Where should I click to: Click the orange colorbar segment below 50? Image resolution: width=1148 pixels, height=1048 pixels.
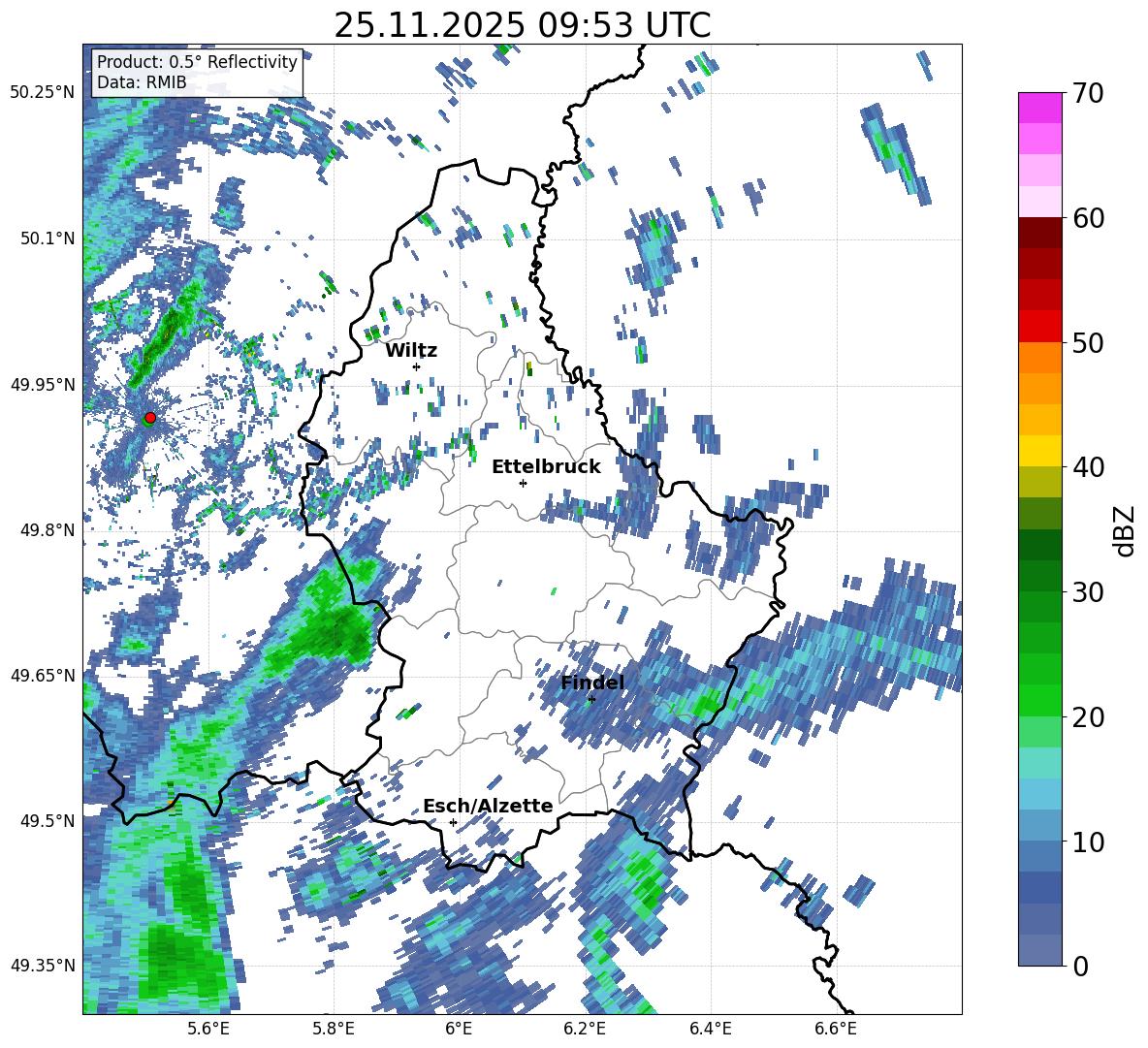pyautogui.click(x=1039, y=358)
